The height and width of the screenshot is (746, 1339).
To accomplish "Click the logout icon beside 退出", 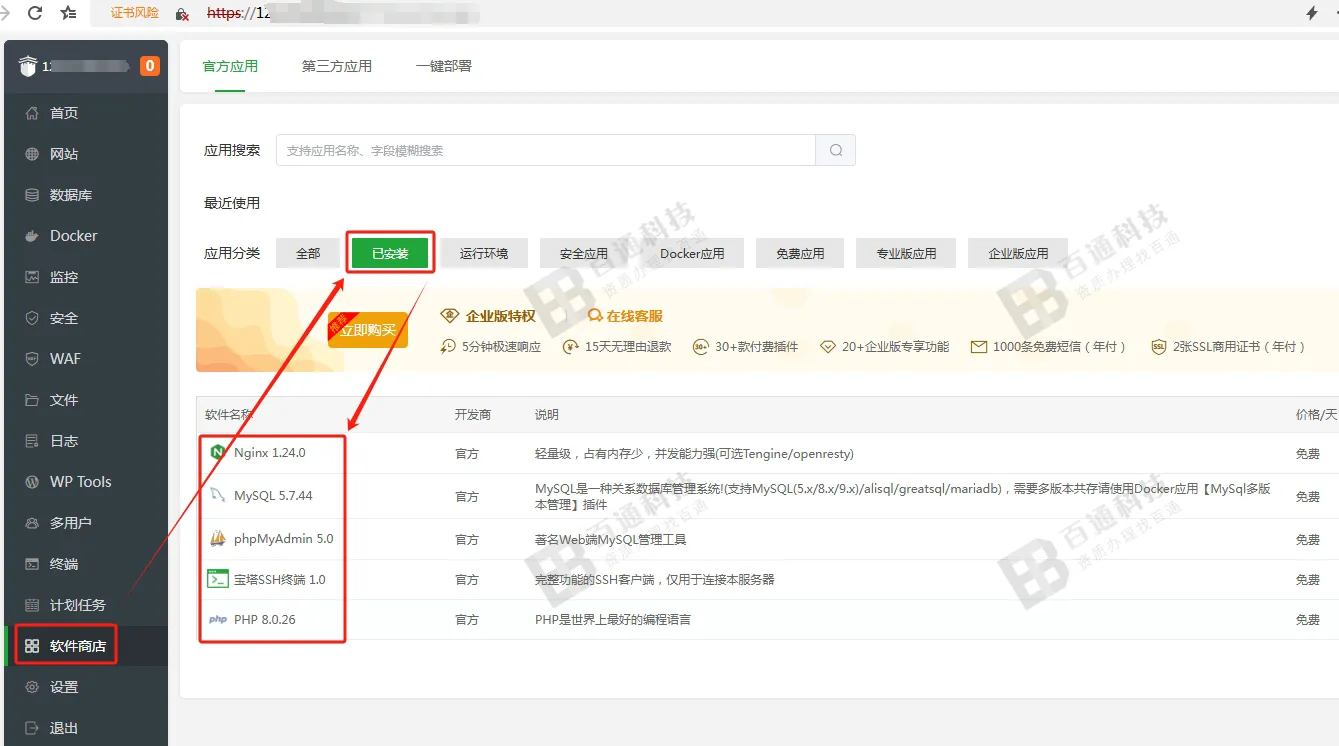I will [x=32, y=728].
